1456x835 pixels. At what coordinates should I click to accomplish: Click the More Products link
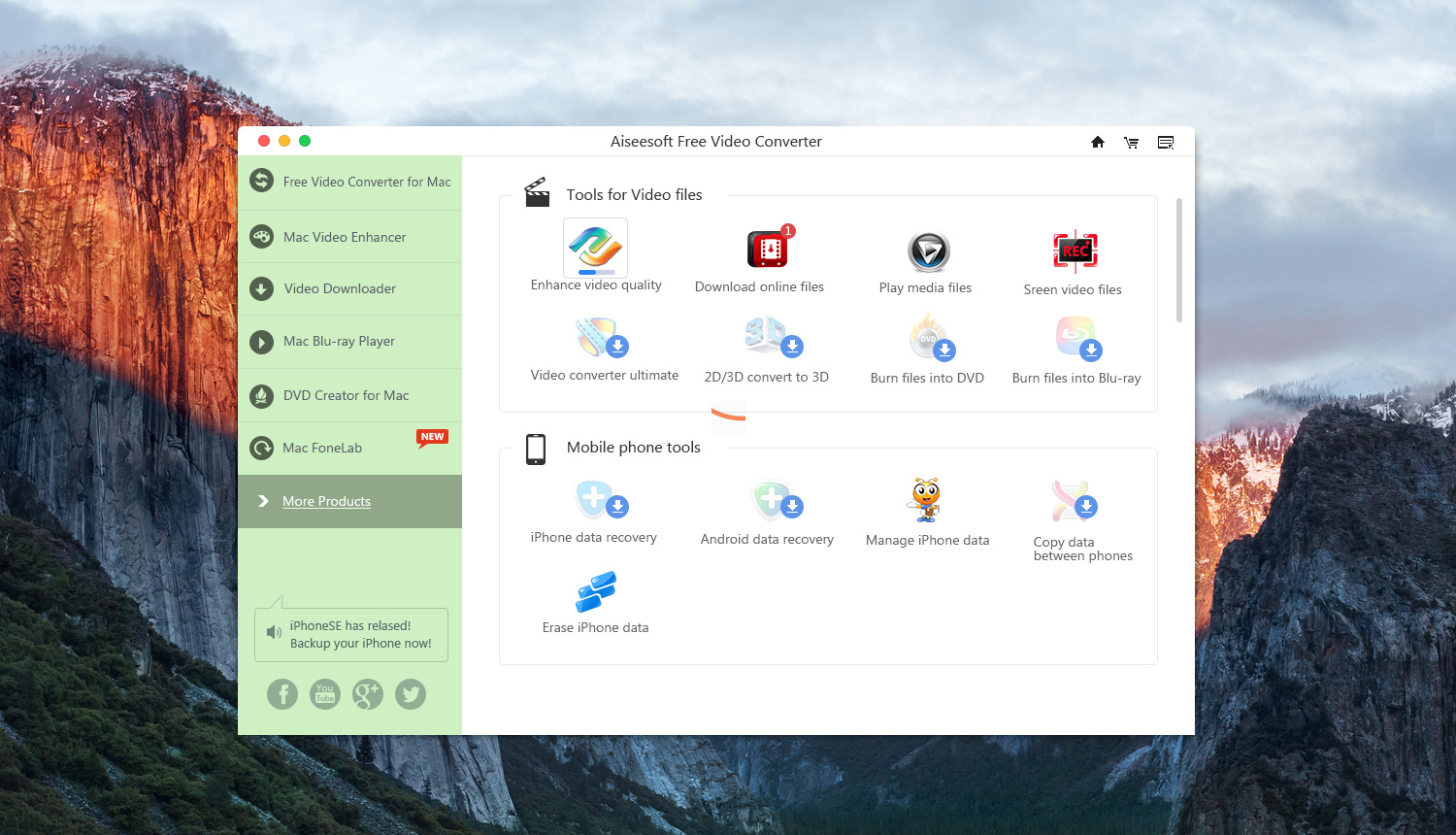coord(326,501)
